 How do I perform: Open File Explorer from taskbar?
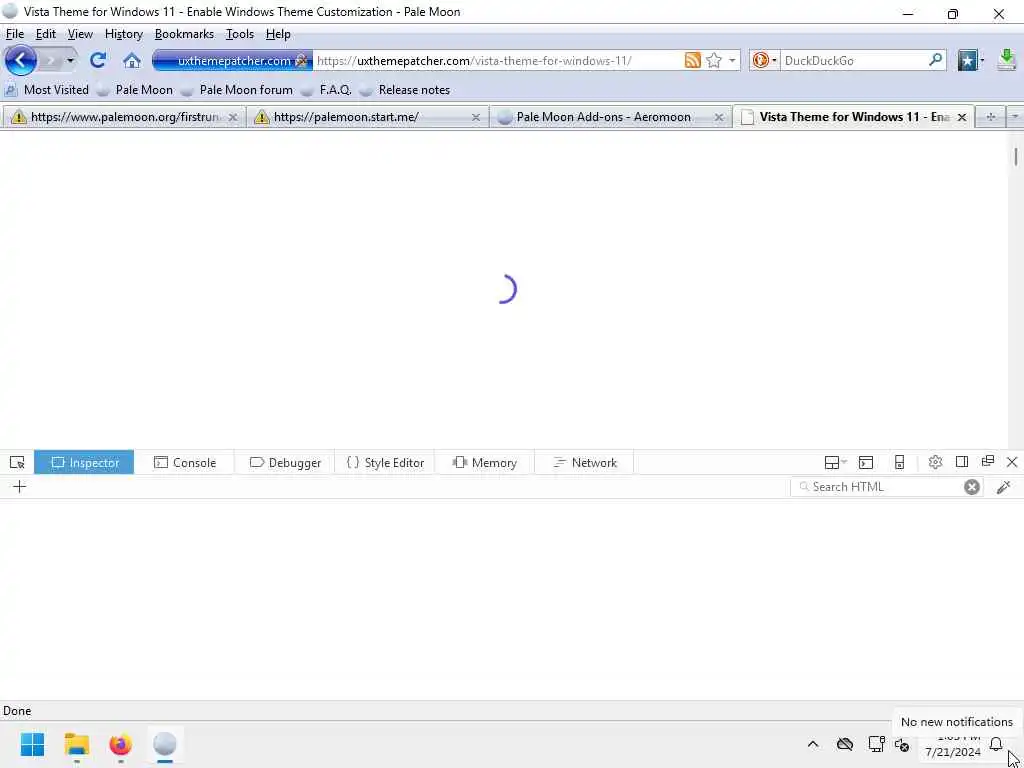76,744
